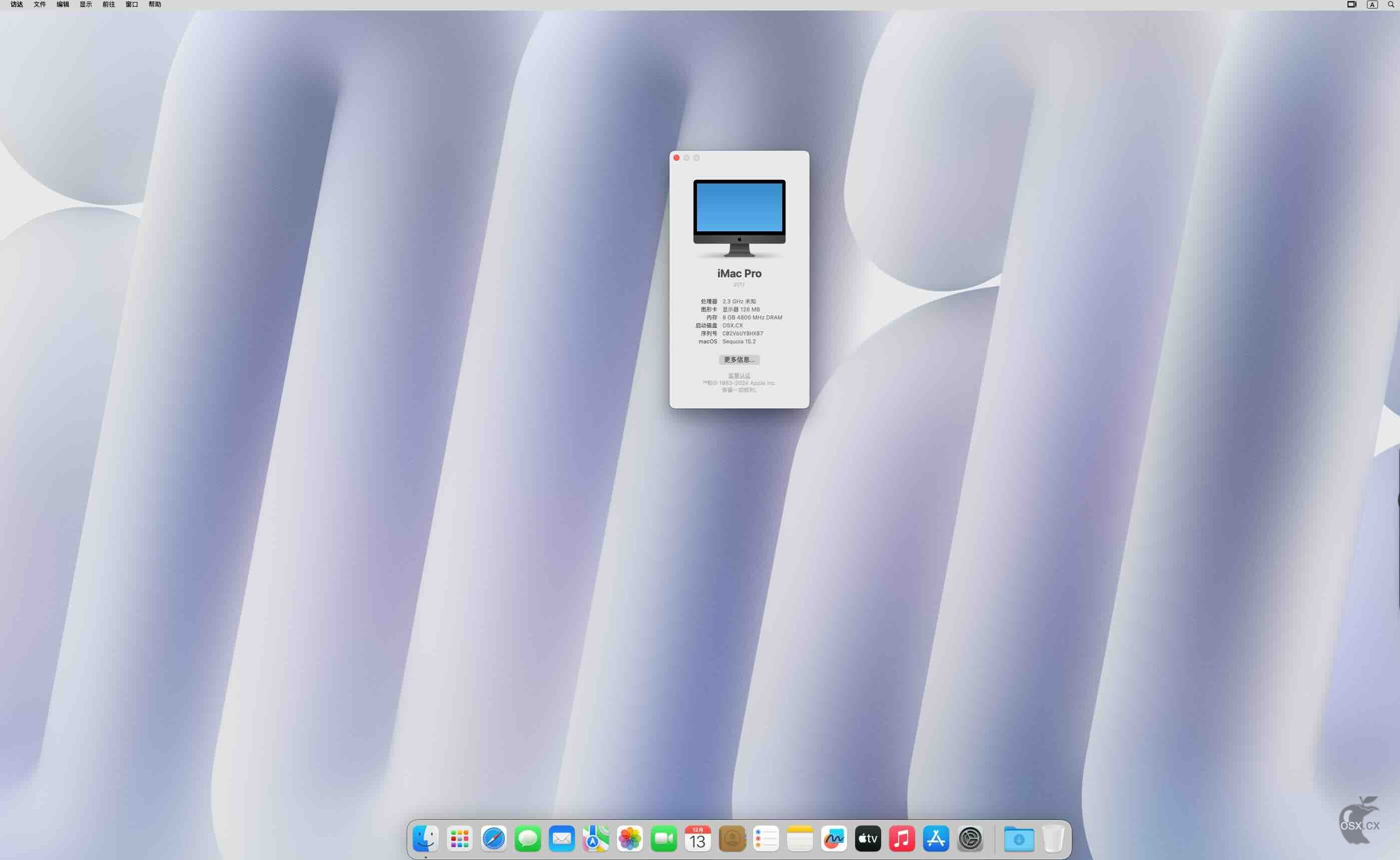
Task: Open the 编辑 menu
Action: [x=63, y=5]
